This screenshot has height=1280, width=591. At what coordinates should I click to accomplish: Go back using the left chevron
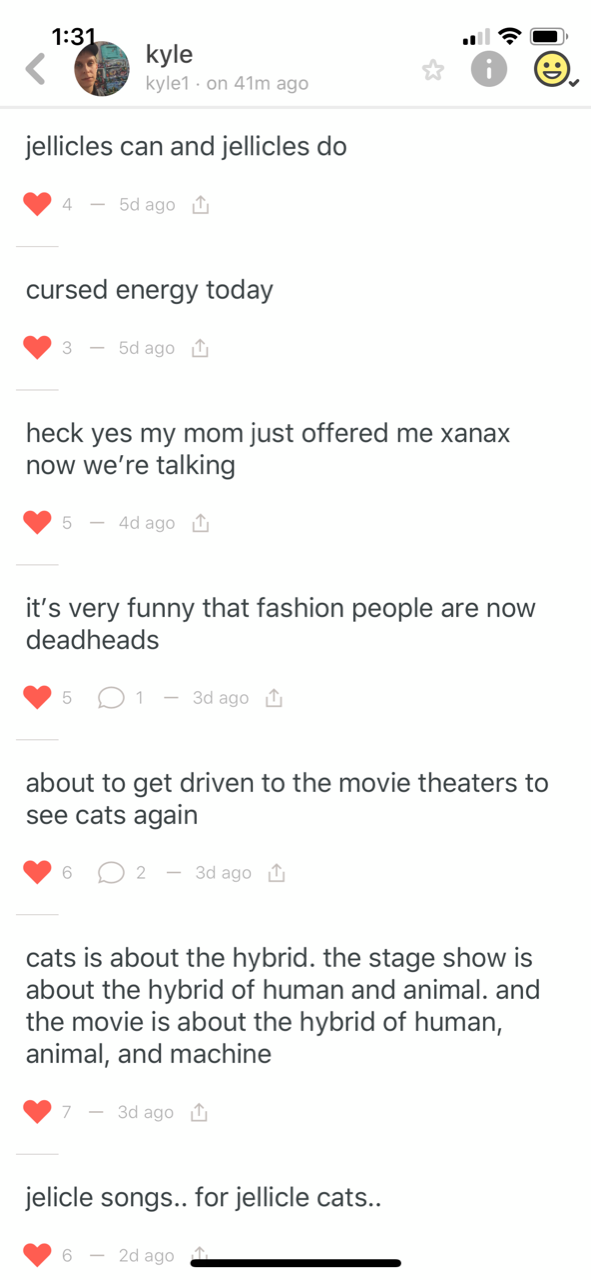pos(36,69)
